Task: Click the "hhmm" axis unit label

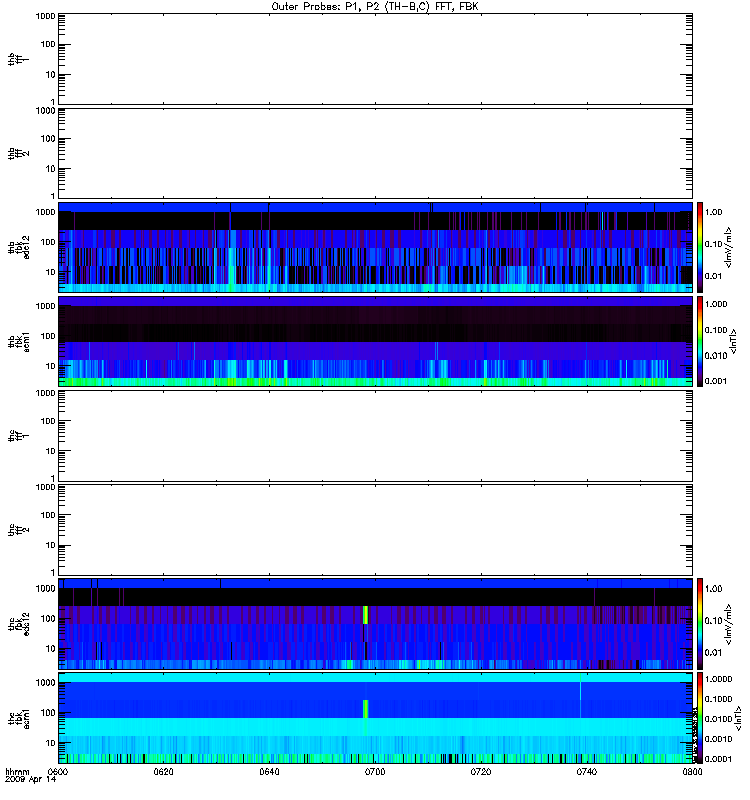Action: [x=17, y=772]
